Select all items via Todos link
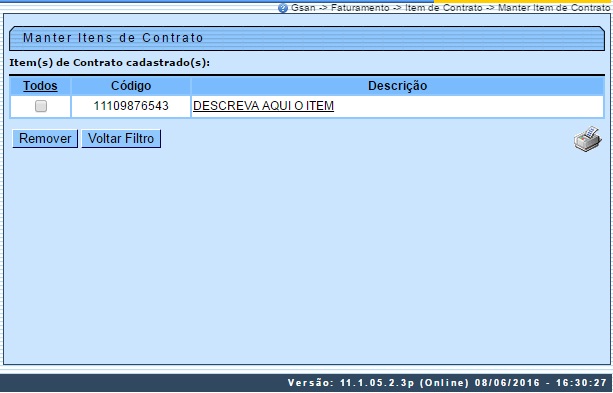Viewport: 613px width, 393px height. (40, 86)
